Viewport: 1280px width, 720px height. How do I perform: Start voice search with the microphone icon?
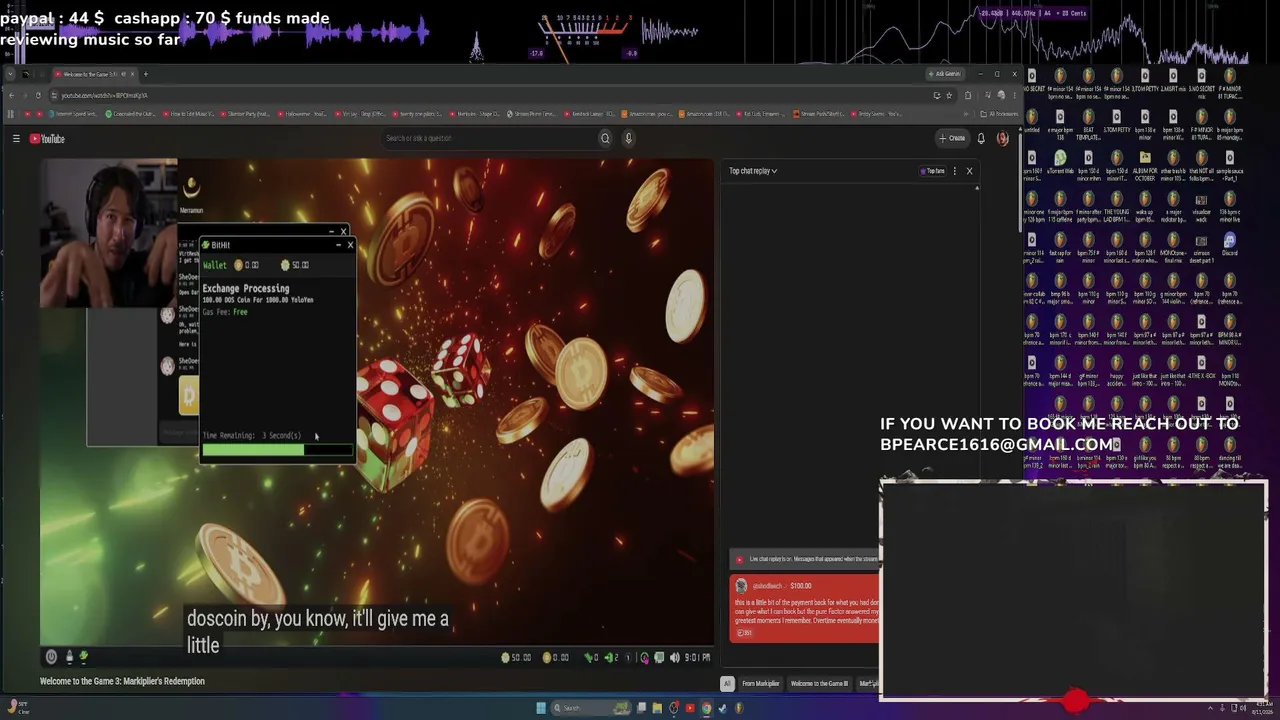point(628,139)
